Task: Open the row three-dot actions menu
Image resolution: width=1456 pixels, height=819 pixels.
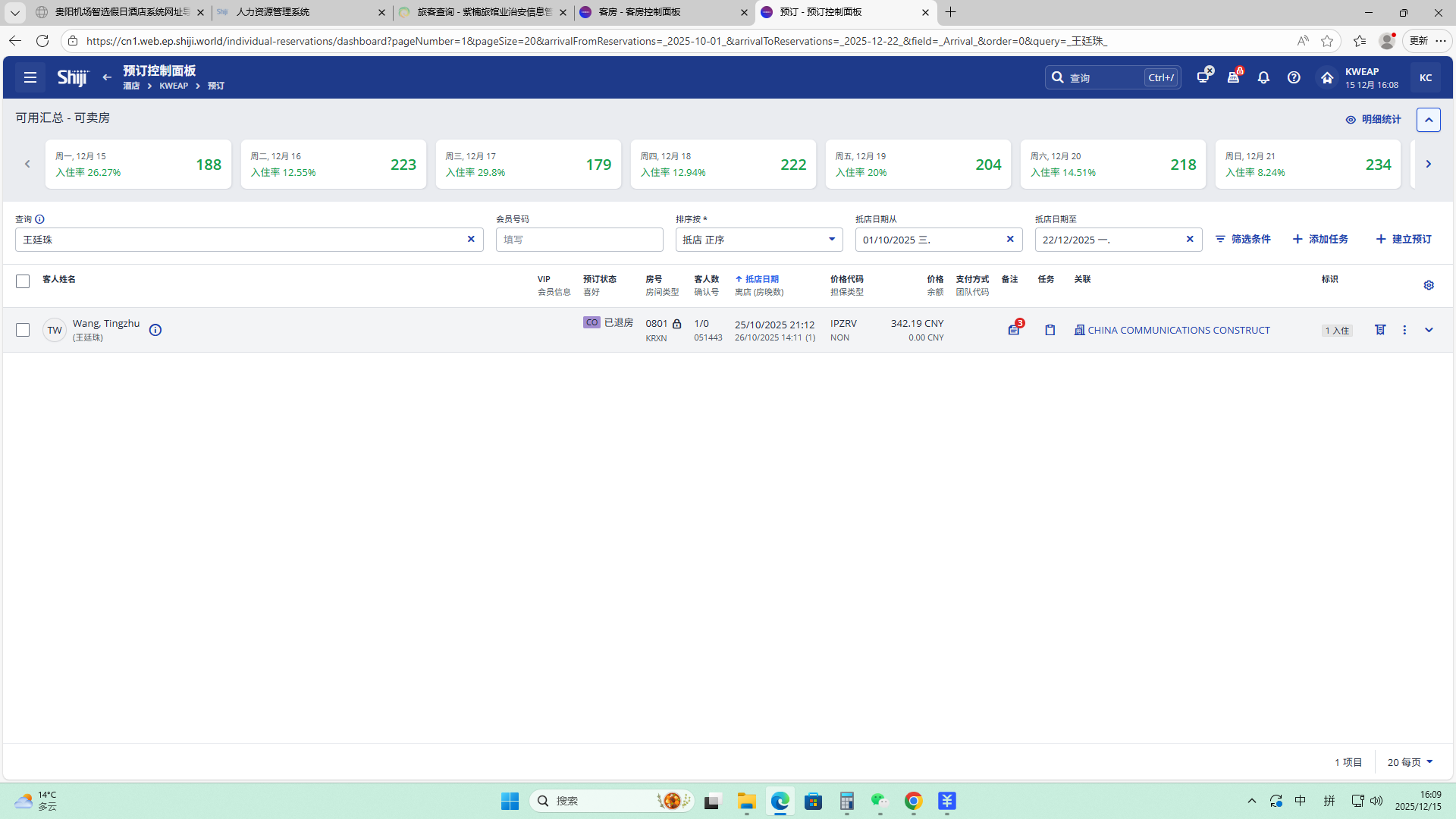Action: pos(1404,330)
